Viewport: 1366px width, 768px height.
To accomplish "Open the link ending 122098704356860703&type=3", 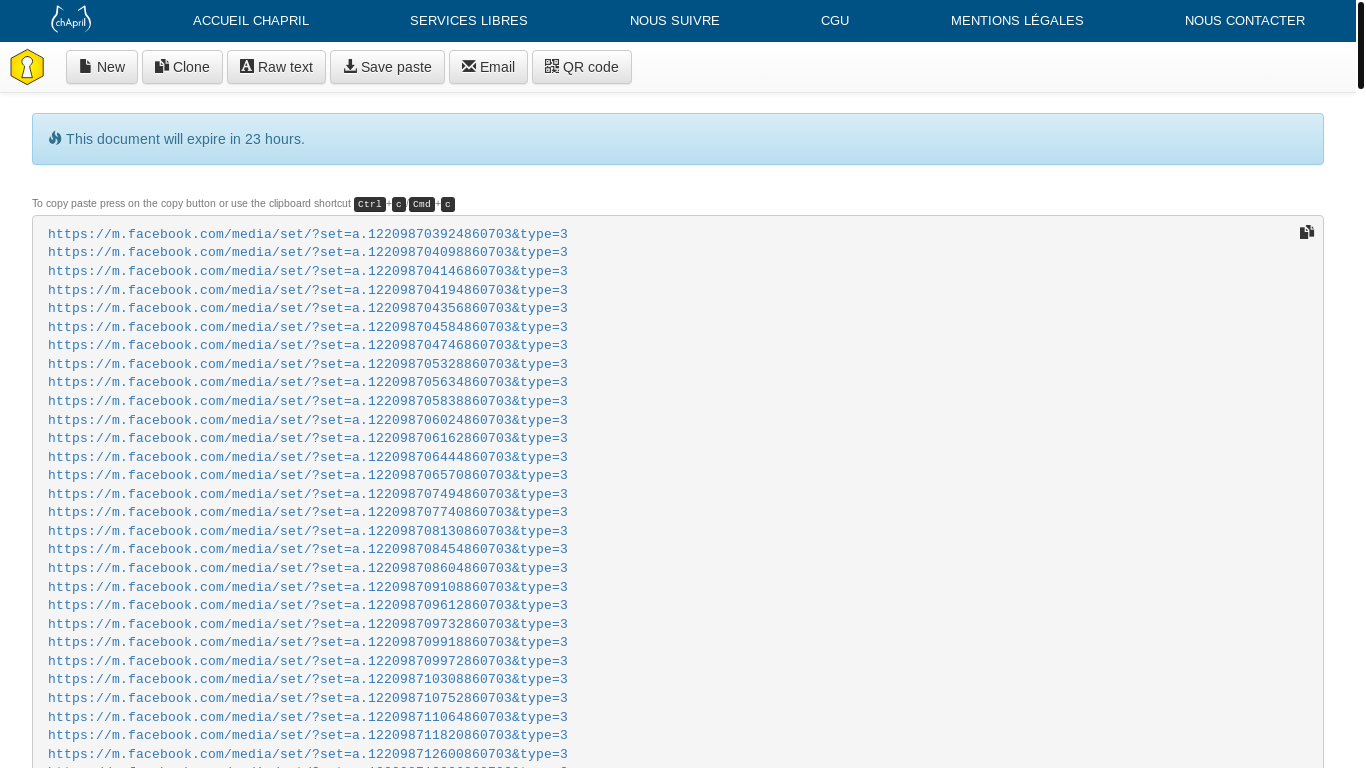I will click(x=308, y=308).
